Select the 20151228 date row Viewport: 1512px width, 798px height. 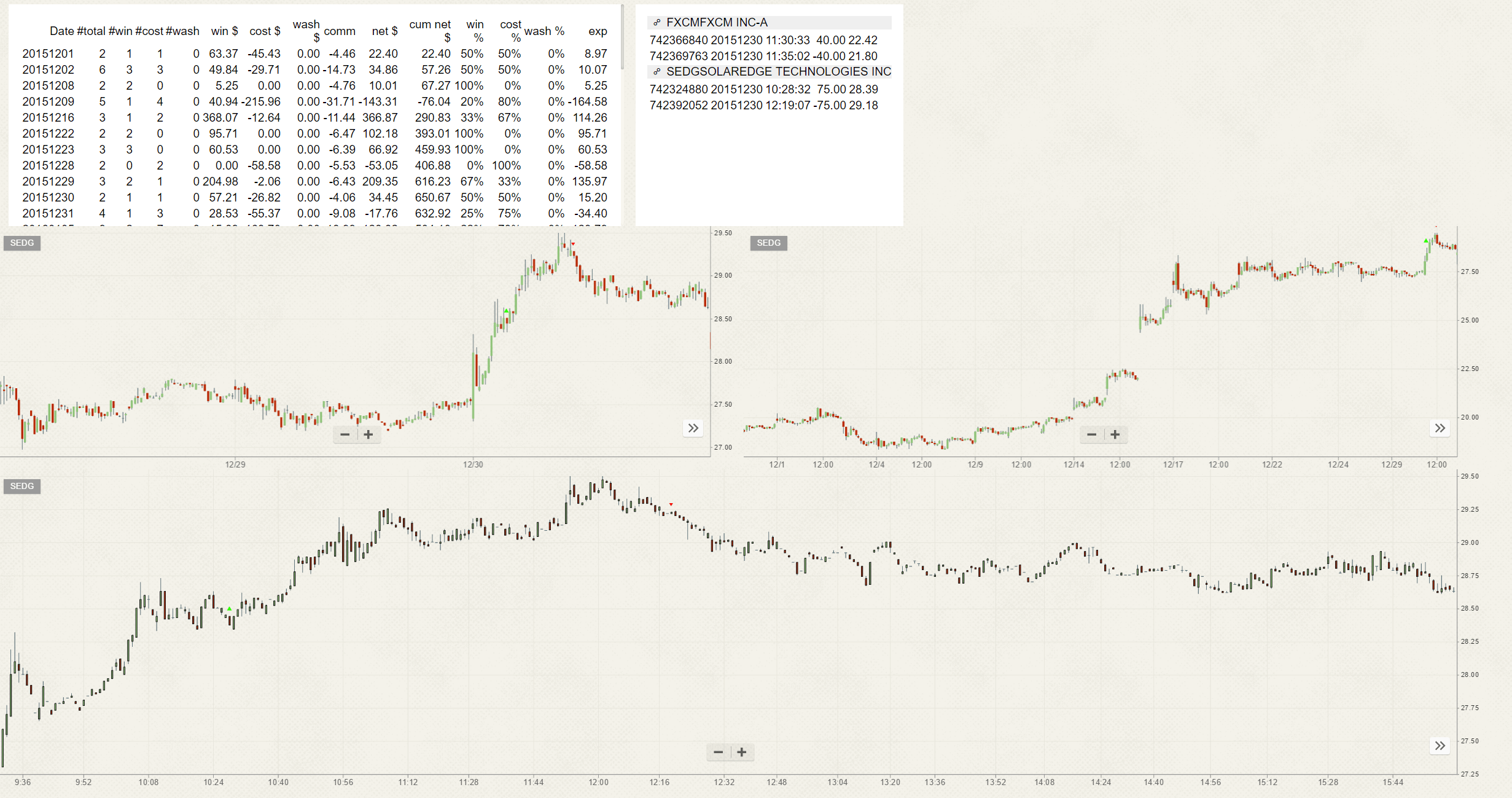tap(314, 165)
